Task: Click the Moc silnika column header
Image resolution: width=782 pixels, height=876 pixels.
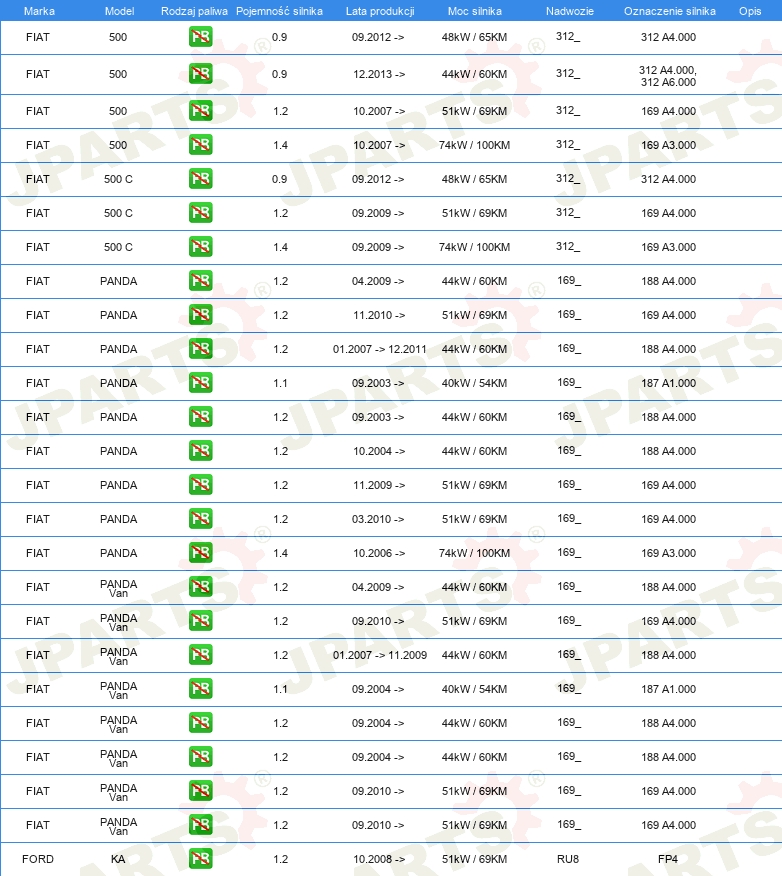Action: pos(475,11)
